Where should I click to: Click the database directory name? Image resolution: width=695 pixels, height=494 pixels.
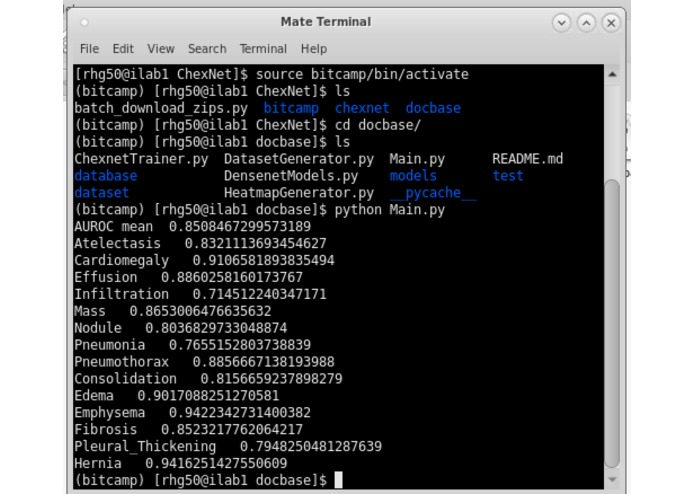coord(105,176)
